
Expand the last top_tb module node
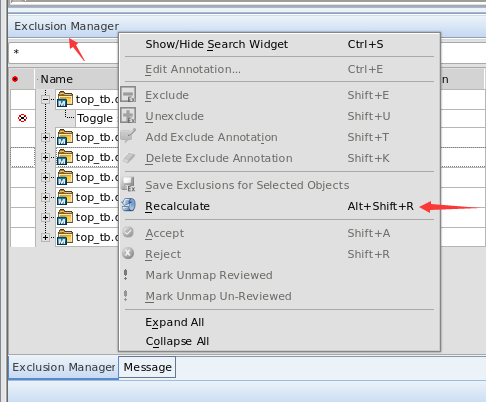[x=45, y=237]
